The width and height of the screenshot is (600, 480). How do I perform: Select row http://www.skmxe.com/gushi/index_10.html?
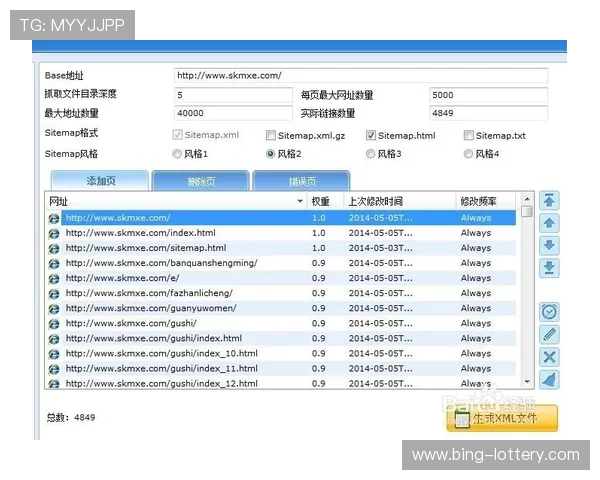tap(281, 354)
